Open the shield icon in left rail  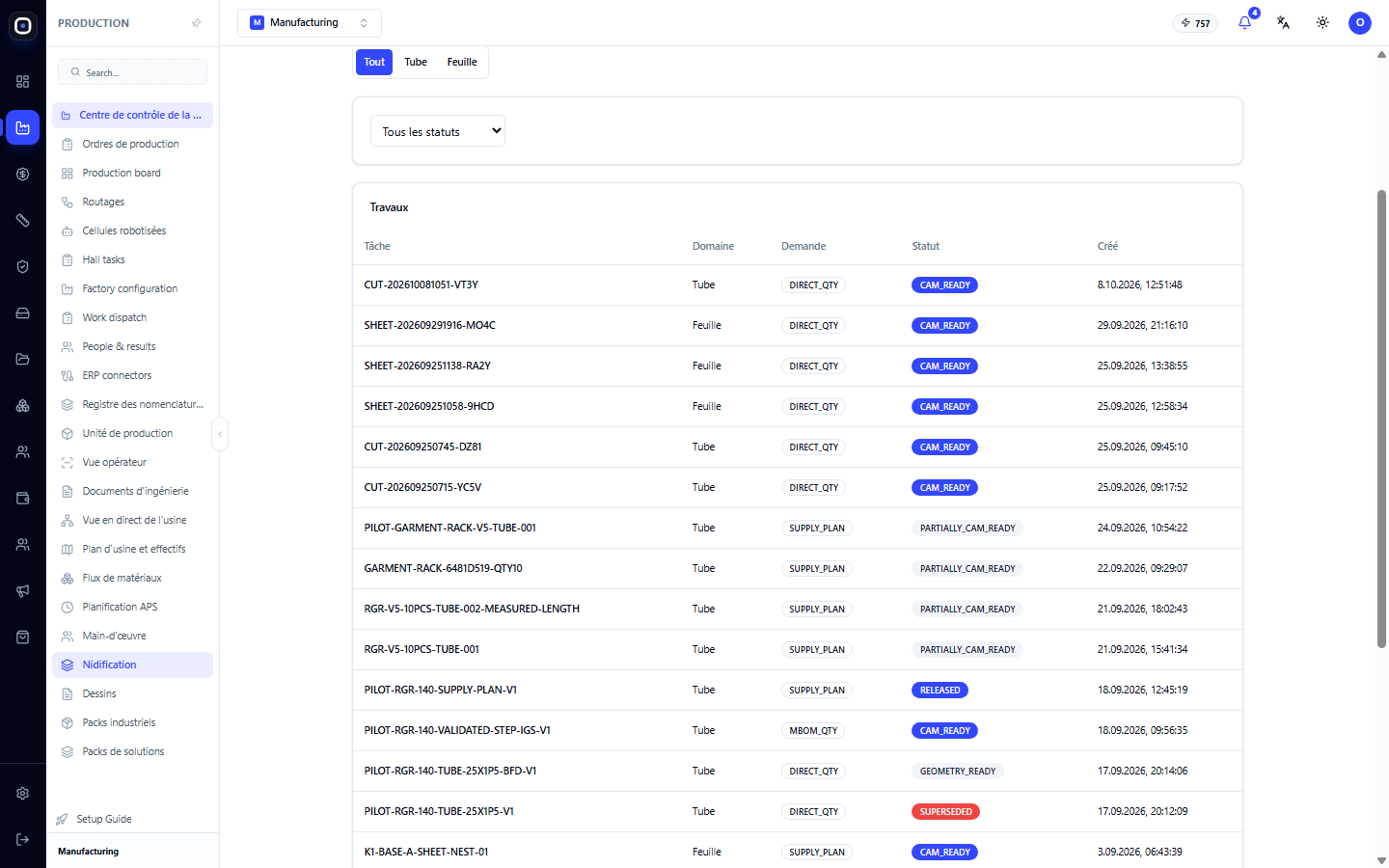23,267
